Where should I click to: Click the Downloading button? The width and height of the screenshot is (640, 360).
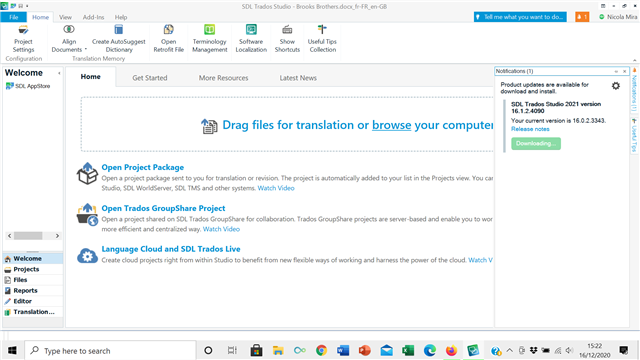[536, 143]
